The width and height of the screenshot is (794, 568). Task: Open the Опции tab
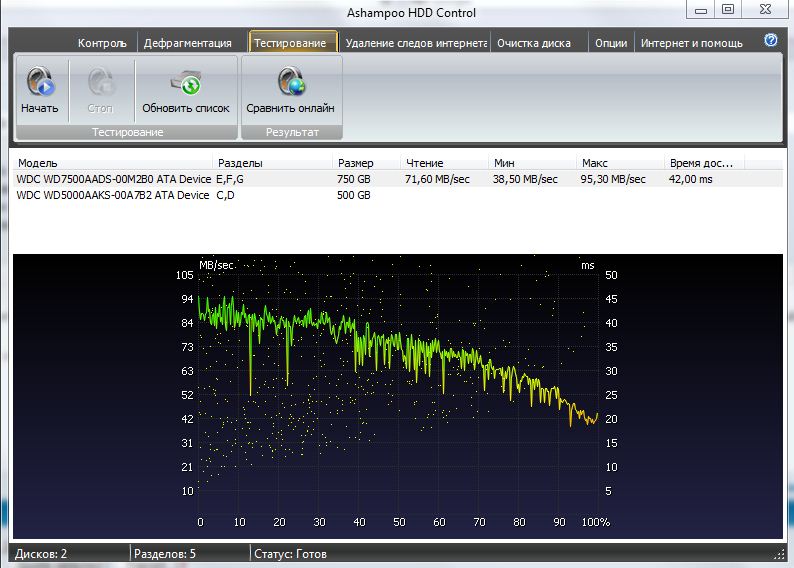click(611, 43)
